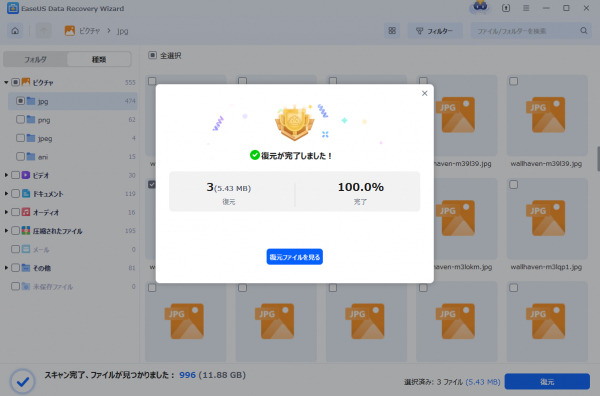This screenshot has height=396, width=600.
Task: Switch to grid view layout icon
Action: (x=392, y=31)
